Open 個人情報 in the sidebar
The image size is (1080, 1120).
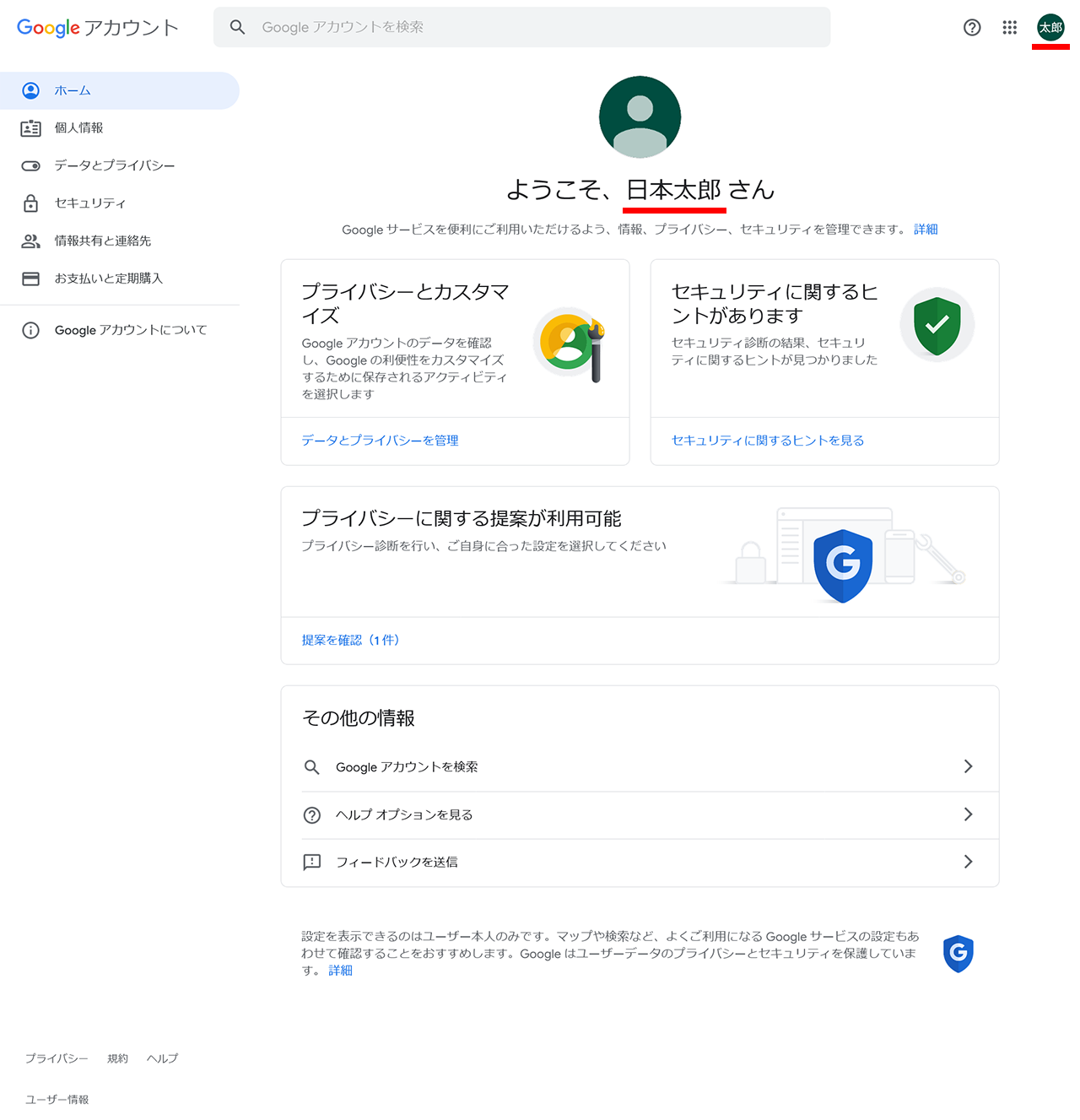[x=120, y=128]
